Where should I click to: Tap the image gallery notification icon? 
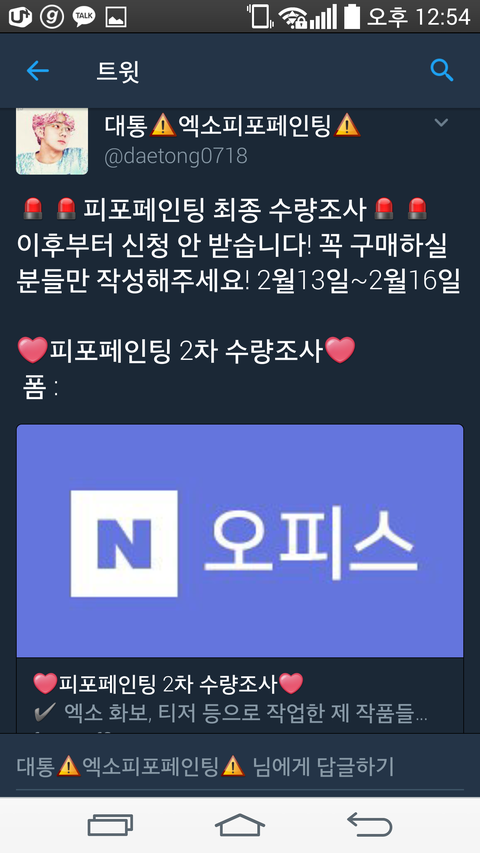pos(116,17)
